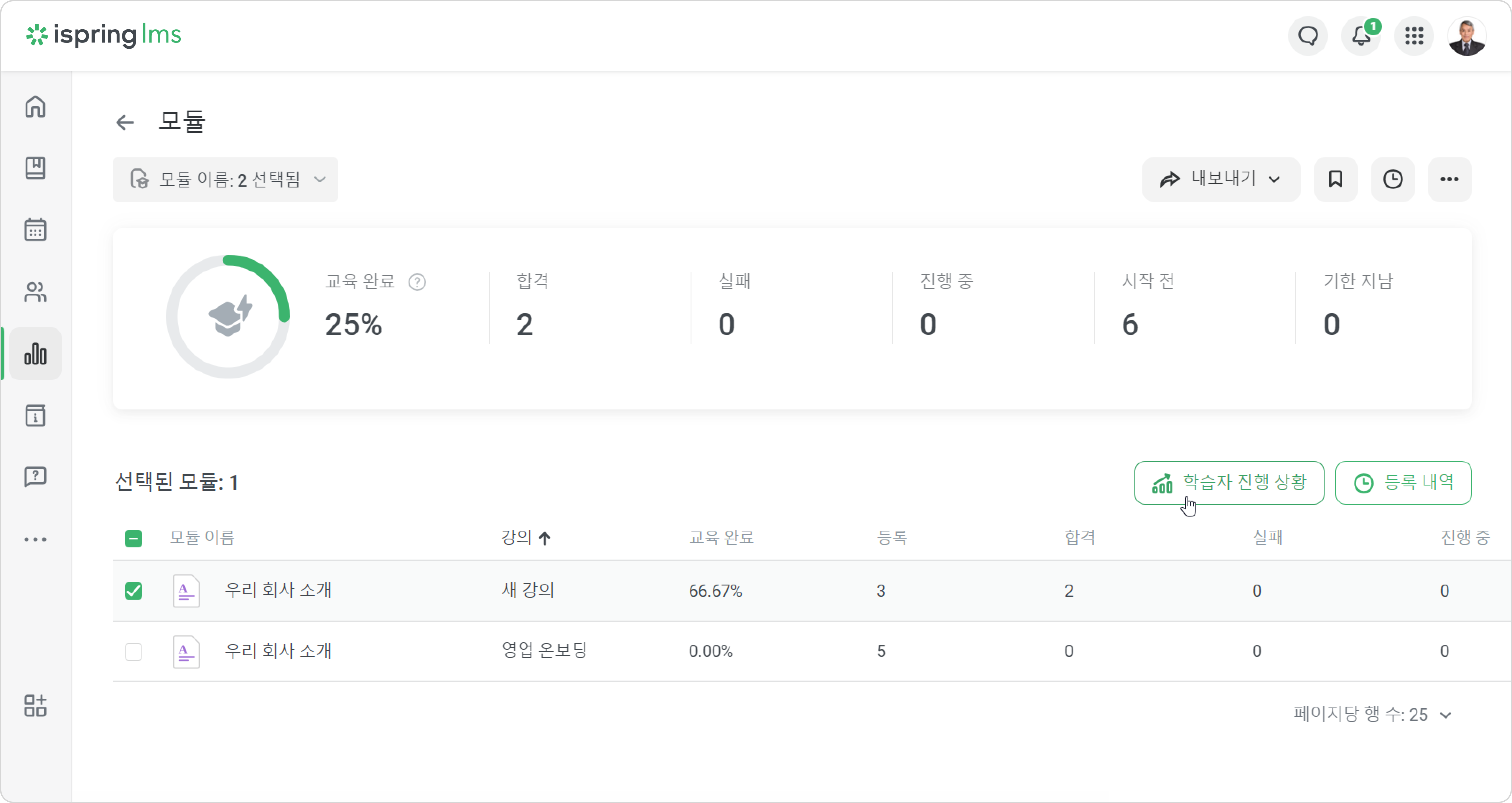
Task: Click the 선택된 모듈: 1 label
Action: pos(176,482)
